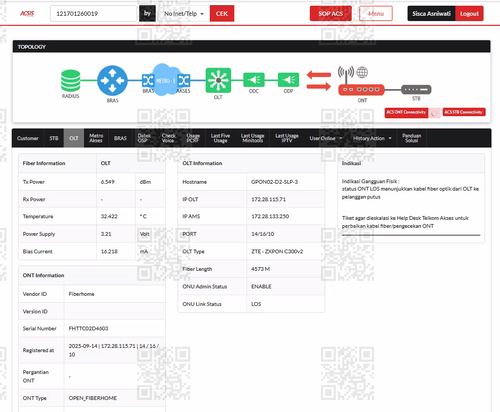Image resolution: width=500 pixels, height=412 pixels.
Task: Select the Registered at value 2025-09-14
Action: click(83, 346)
